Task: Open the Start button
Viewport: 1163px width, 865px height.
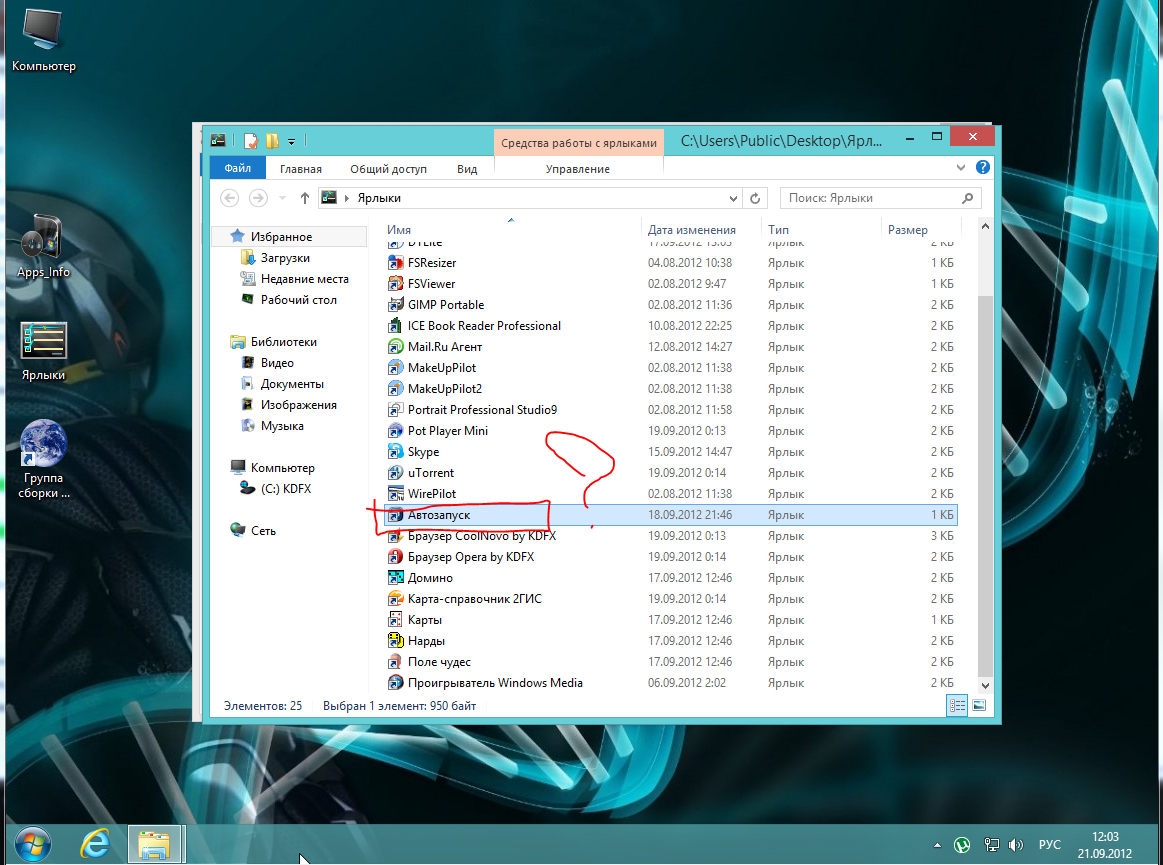Action: pos(33,844)
